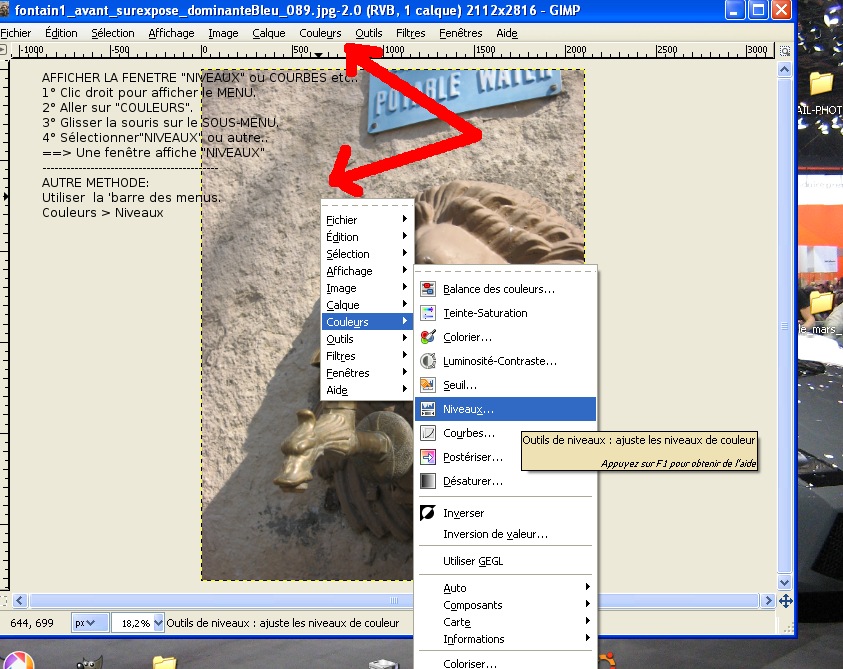Click the Teinte-Saturation icon
This screenshot has width=843, height=669.
(428, 313)
